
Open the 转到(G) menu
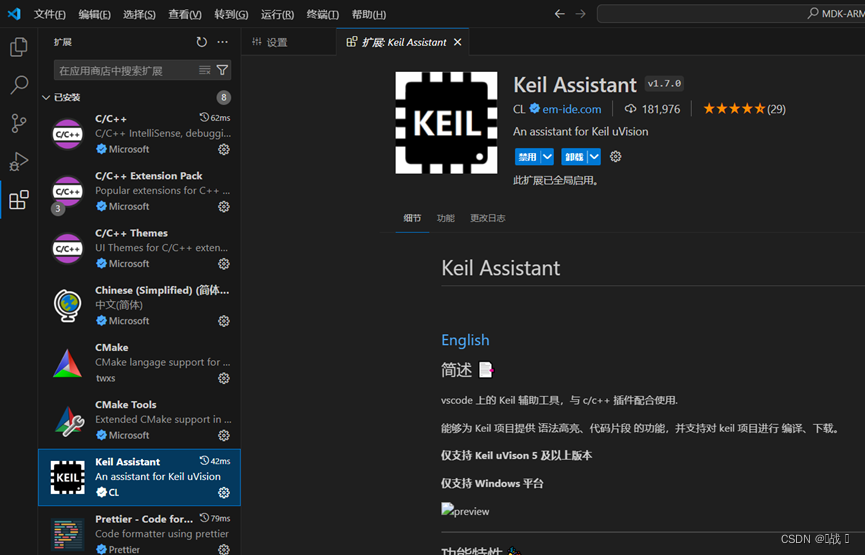[231, 14]
